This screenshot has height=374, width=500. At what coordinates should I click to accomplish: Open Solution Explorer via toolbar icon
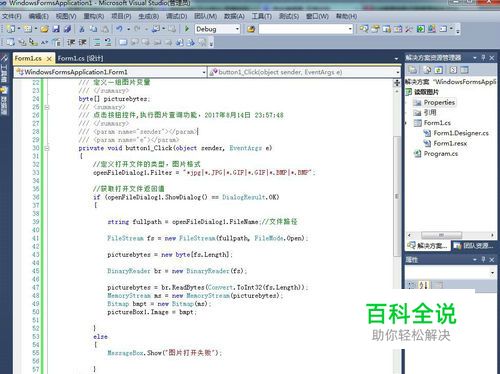point(364,29)
